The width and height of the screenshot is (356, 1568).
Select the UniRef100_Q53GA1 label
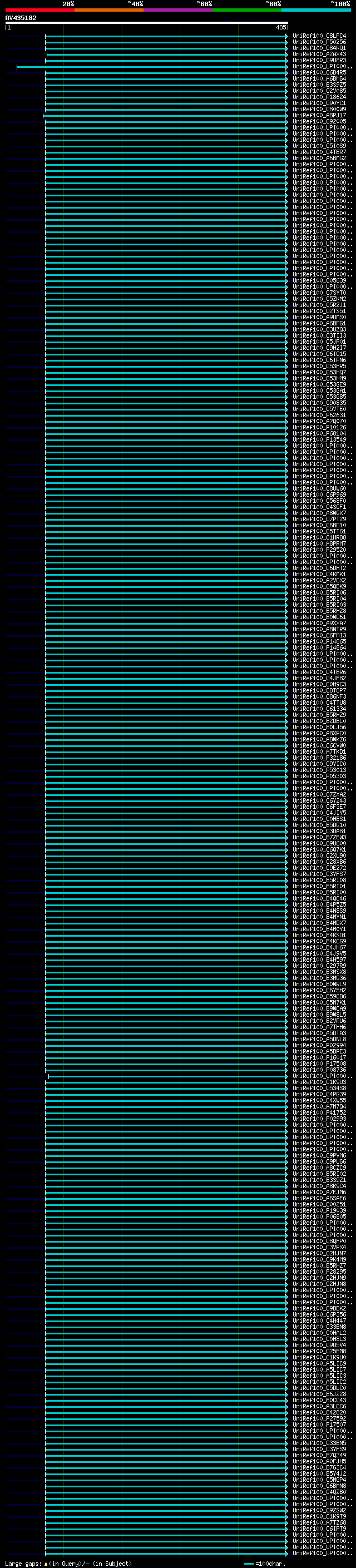(x=319, y=391)
